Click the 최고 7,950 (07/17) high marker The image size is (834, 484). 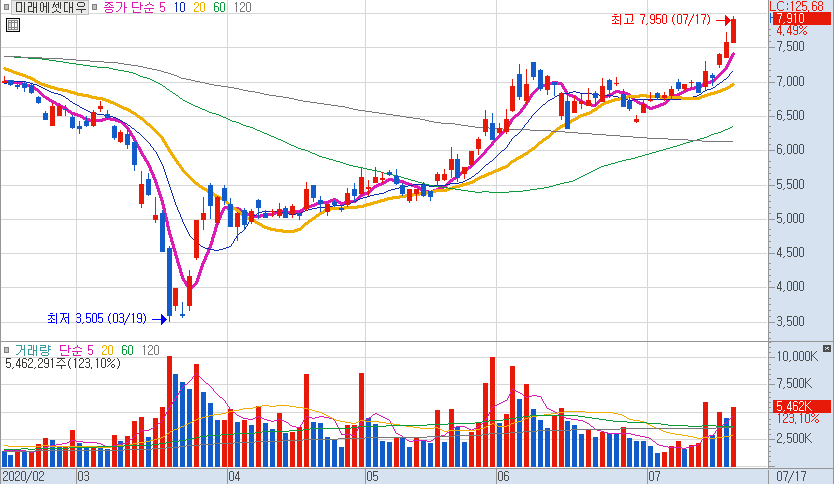[661, 20]
